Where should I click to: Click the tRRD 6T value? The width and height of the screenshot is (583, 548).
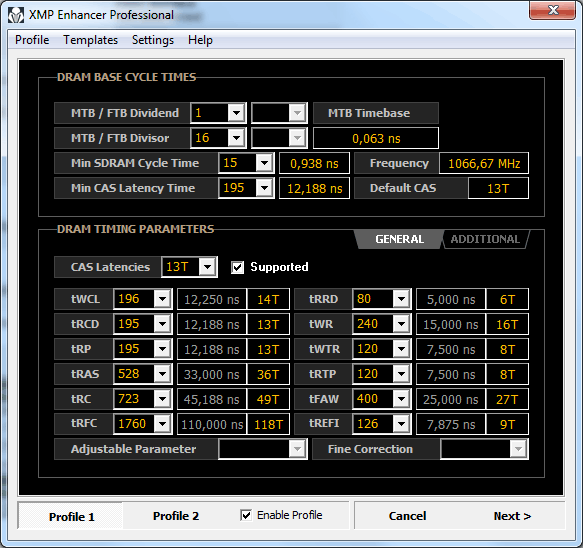click(x=507, y=299)
